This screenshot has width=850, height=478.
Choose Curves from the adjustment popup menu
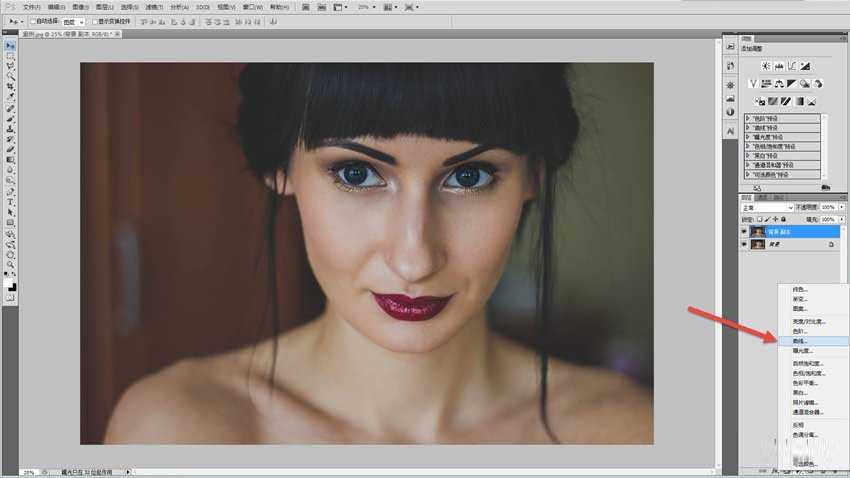coord(800,341)
